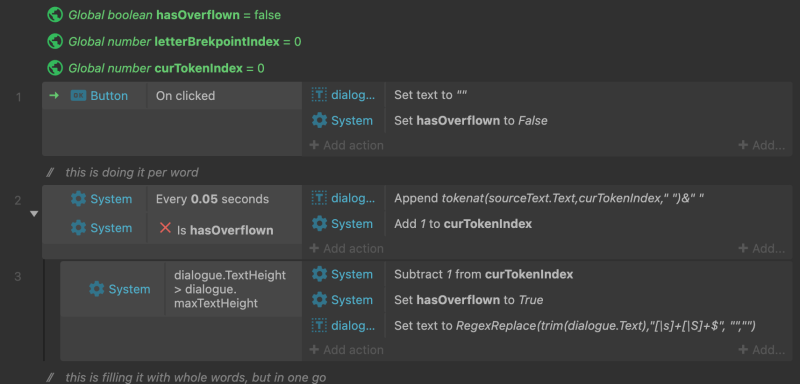Click the dialogue text icon on the RegexReplace action
The height and width of the screenshot is (384, 800).
tap(319, 325)
